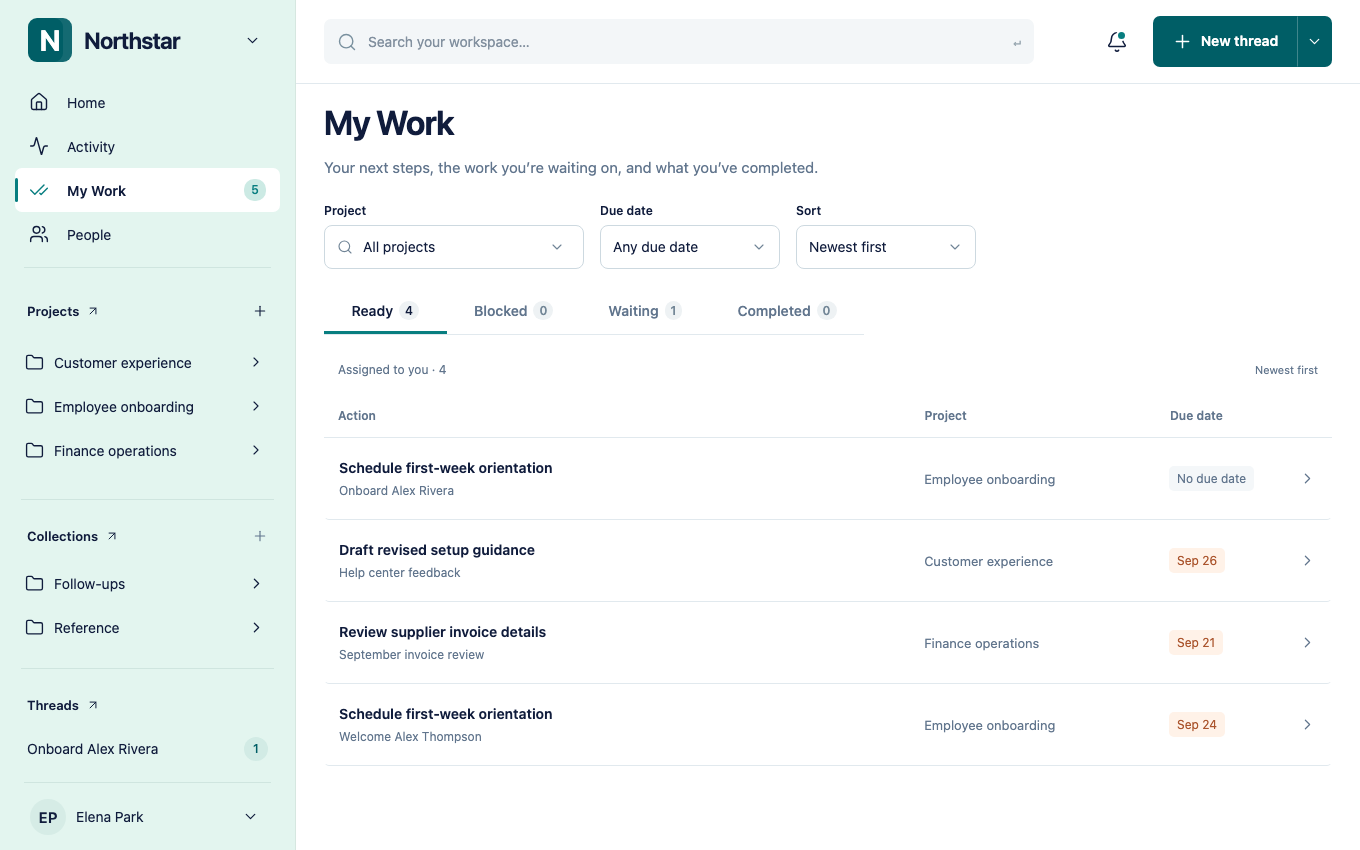
Task: Open the New thread options dropdown arrow
Action: [1315, 42]
